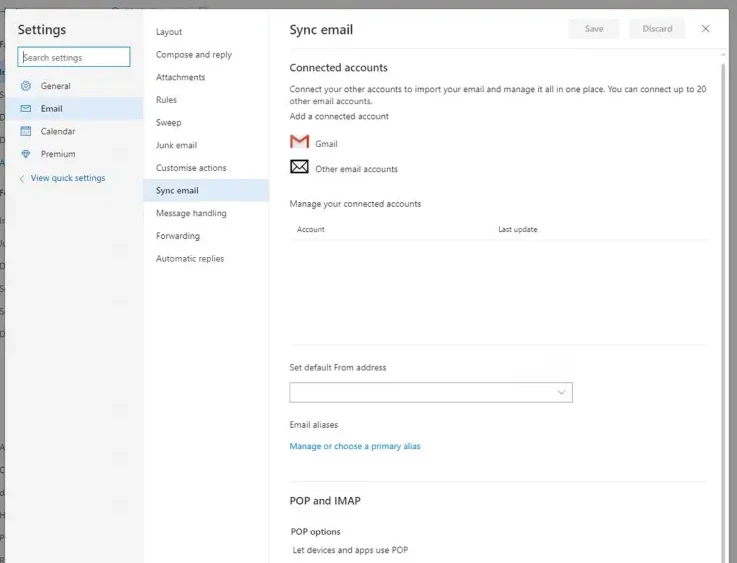Click the Calendar icon in settings sidebar
This screenshot has height=563, width=737.
26,131
